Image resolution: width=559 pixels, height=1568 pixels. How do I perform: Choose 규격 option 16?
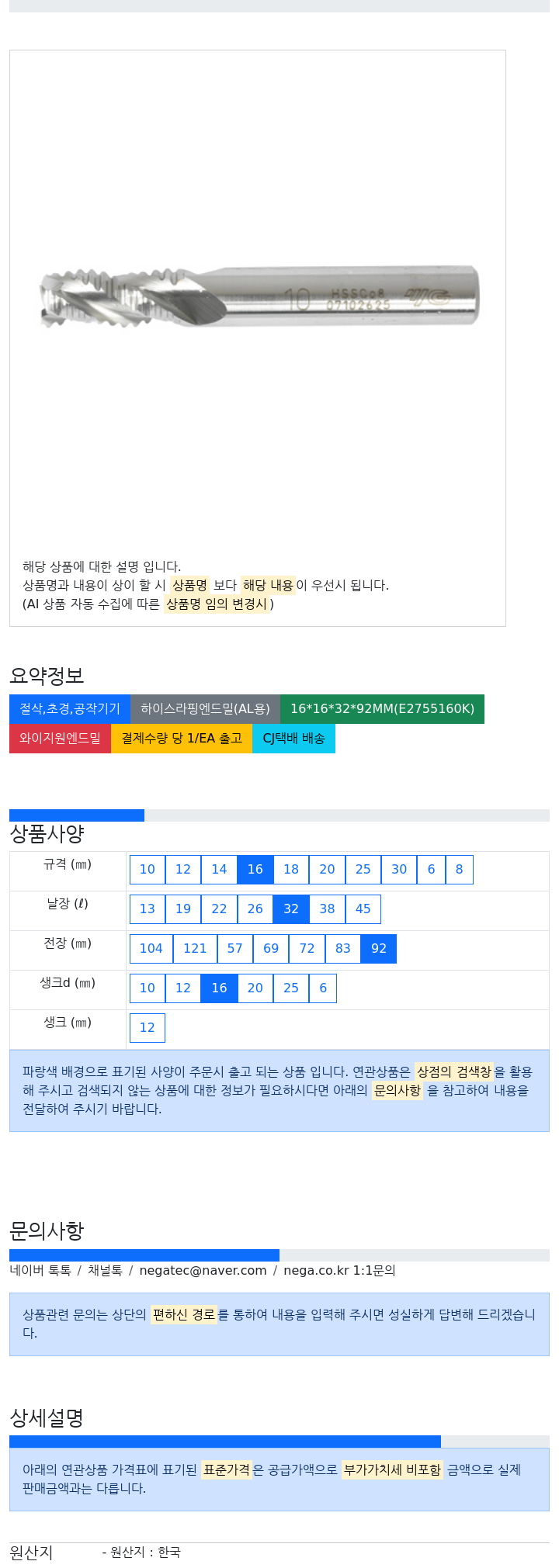coord(255,870)
